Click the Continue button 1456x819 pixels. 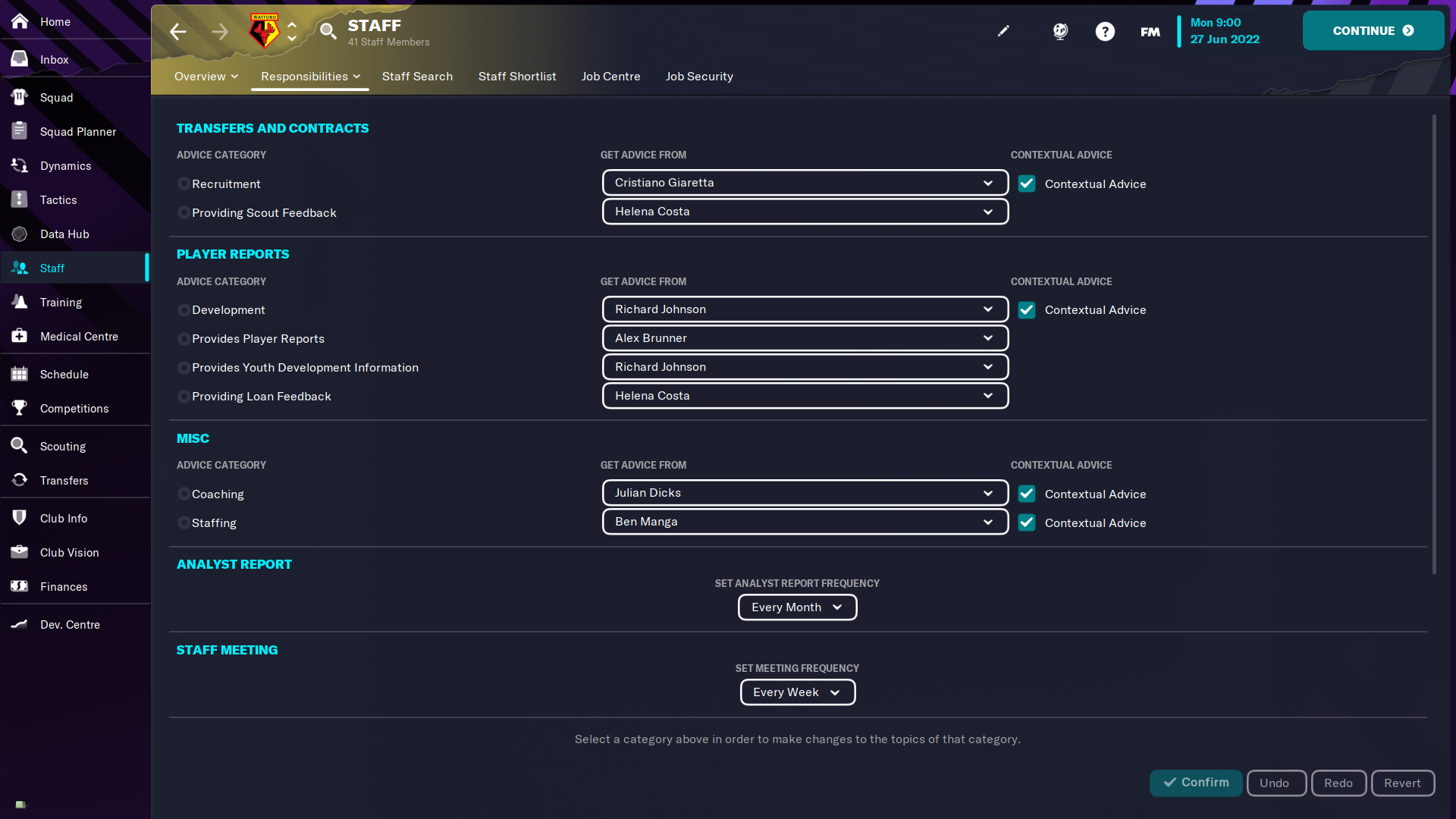click(x=1373, y=31)
